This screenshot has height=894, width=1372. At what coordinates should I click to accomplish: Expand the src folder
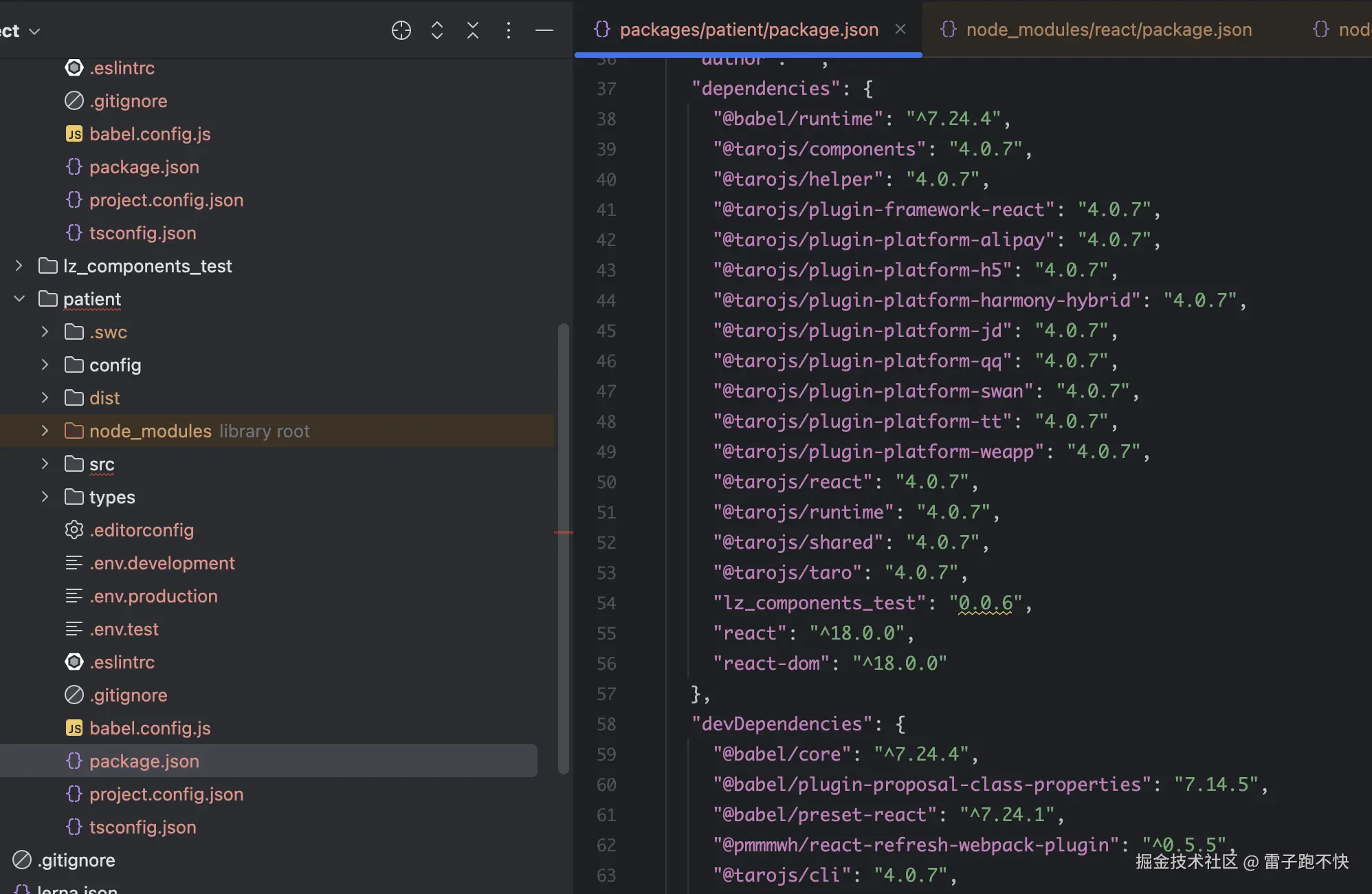click(x=45, y=464)
